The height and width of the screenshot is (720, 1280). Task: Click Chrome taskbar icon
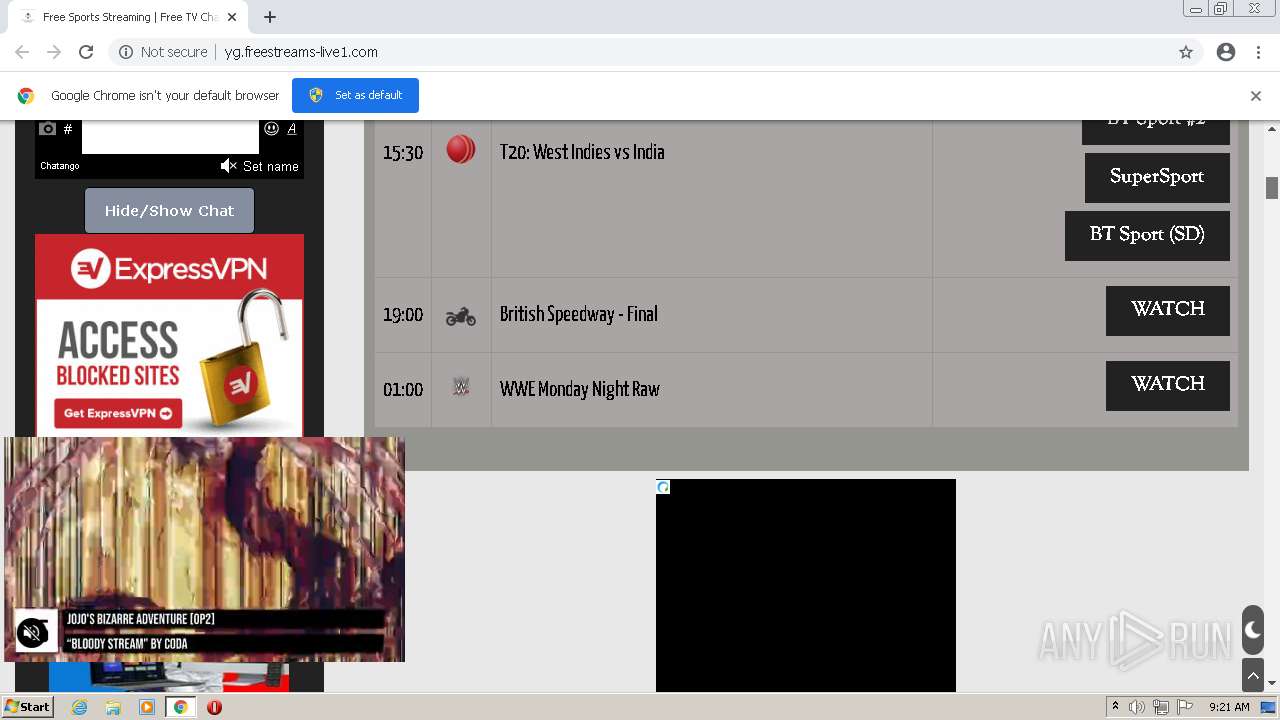click(181, 707)
